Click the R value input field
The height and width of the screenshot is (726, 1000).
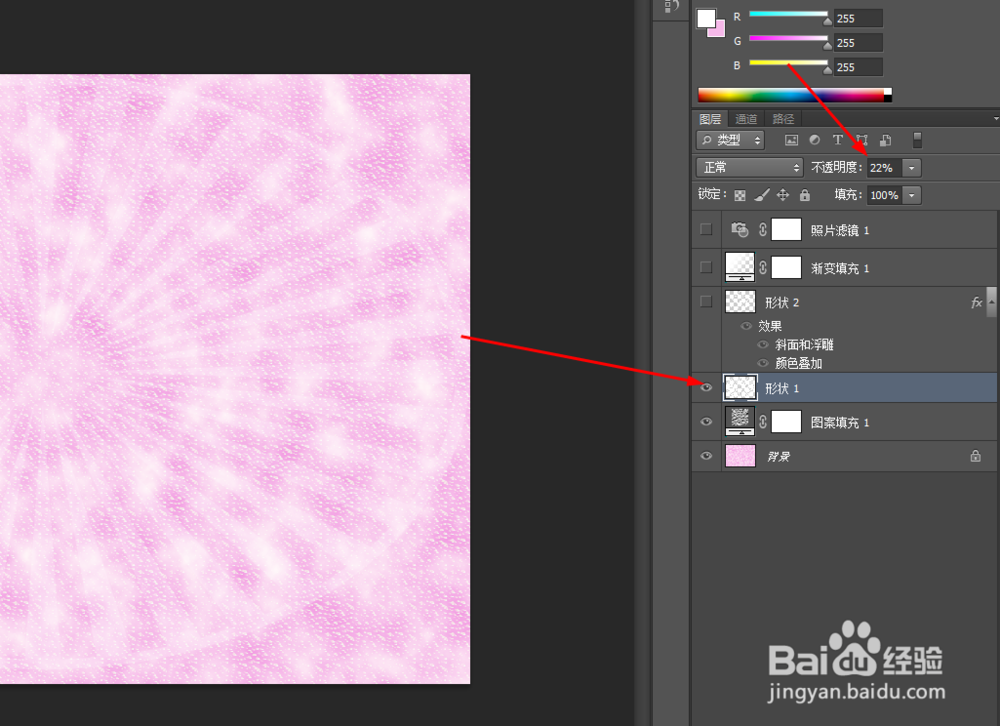coord(858,19)
